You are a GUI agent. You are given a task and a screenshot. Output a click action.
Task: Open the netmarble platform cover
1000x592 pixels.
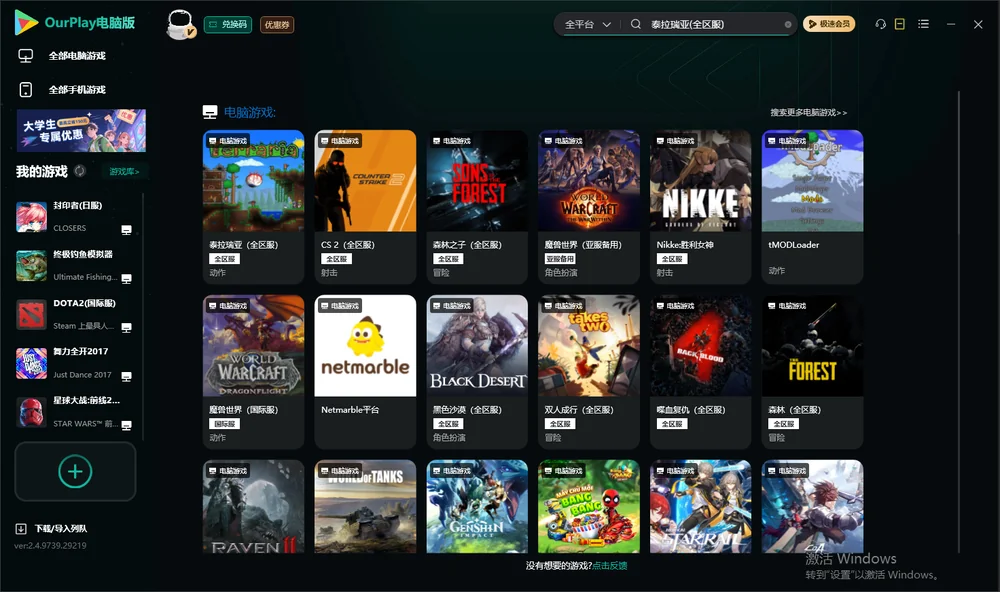click(365, 346)
